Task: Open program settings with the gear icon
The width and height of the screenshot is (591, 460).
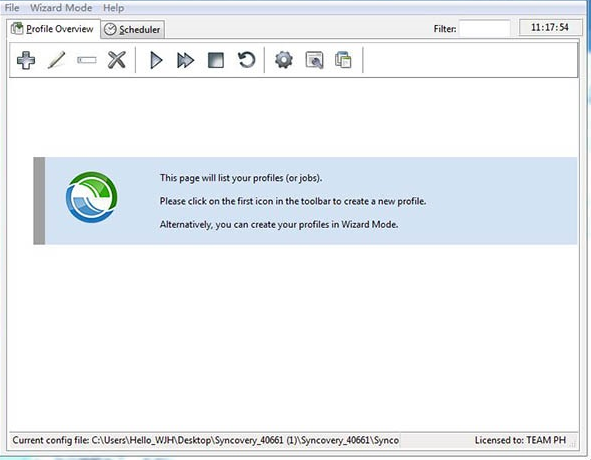Action: [284, 60]
